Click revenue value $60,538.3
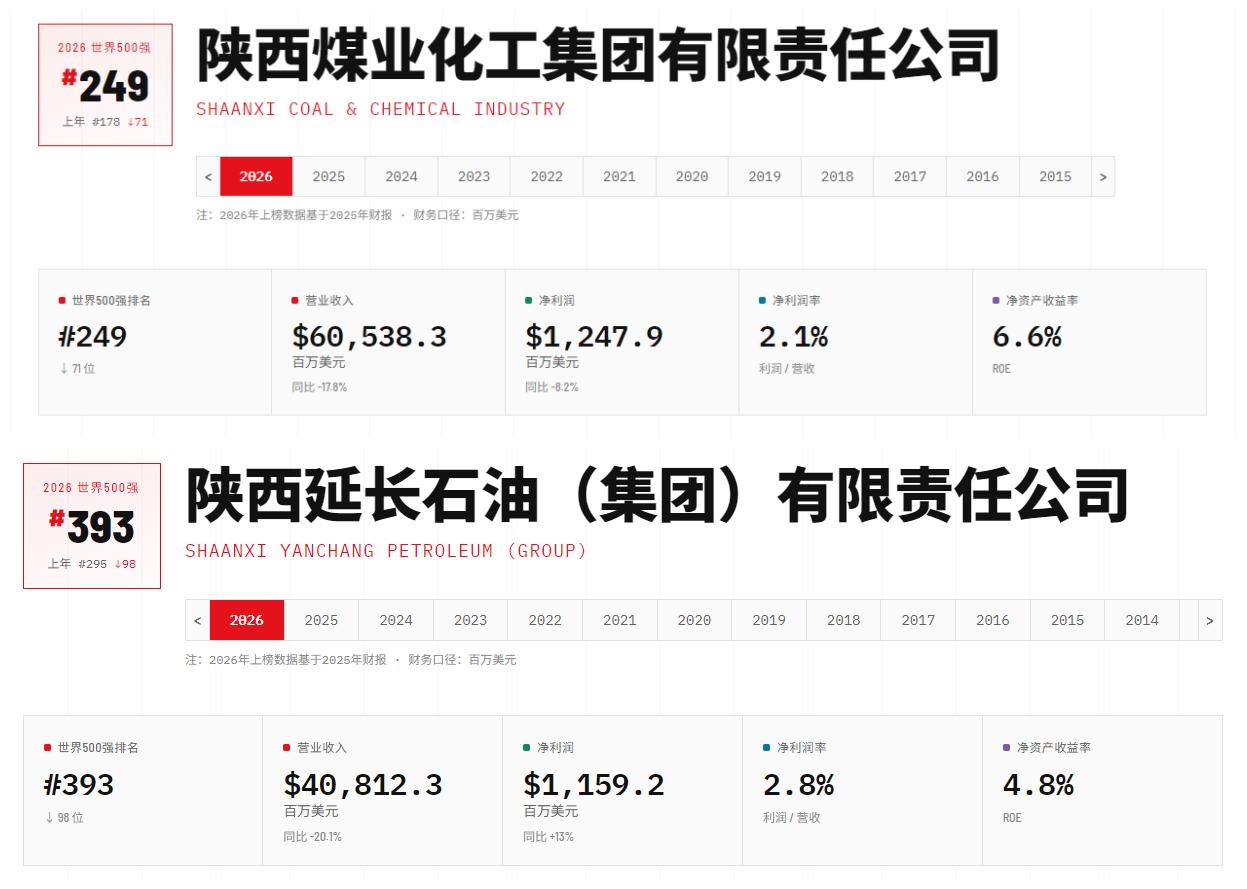The image size is (1247, 889). (x=369, y=336)
